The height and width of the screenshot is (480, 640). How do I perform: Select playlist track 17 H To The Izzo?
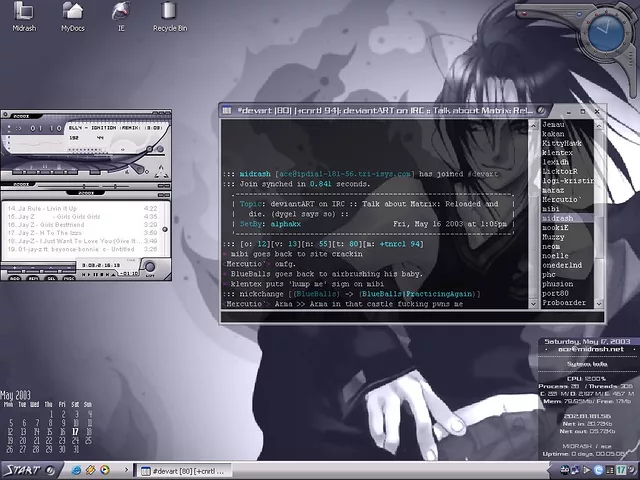pyautogui.click(x=82, y=233)
